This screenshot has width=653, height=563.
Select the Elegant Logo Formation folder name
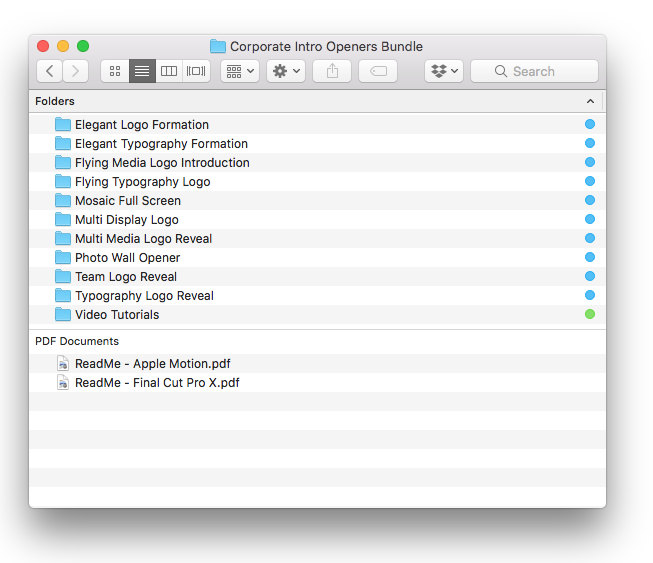[142, 125]
